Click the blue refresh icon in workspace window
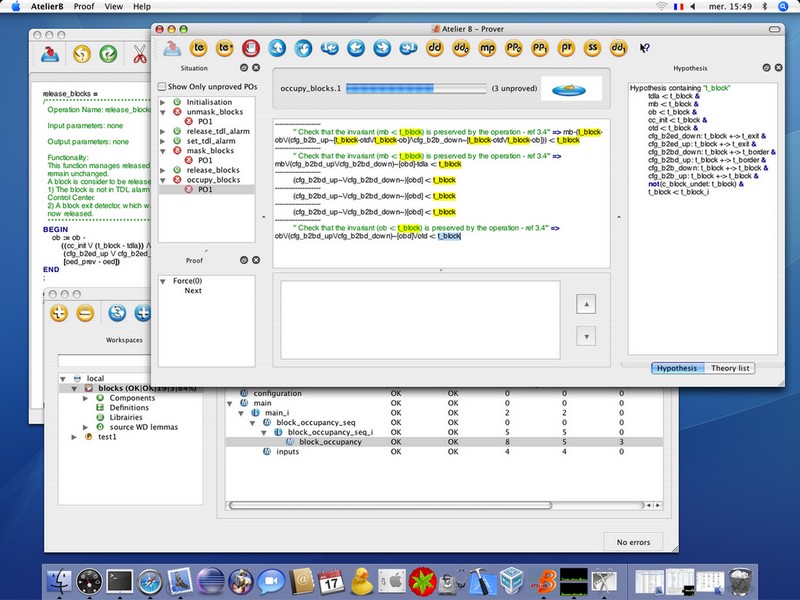This screenshot has height=600, width=800. 117,313
